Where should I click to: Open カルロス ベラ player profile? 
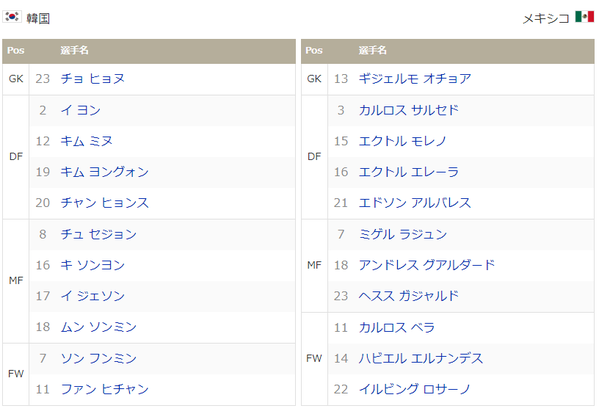[x=397, y=327]
